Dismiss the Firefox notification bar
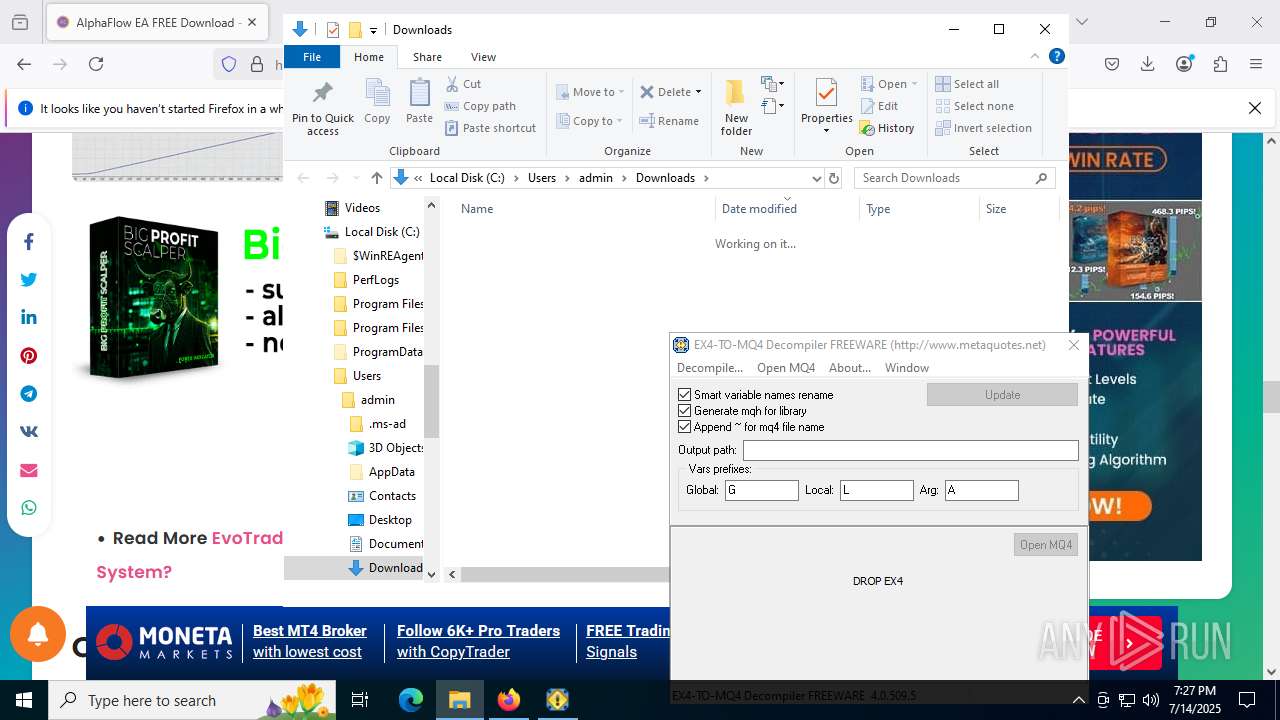The height and width of the screenshot is (720, 1280). pos(1255,108)
